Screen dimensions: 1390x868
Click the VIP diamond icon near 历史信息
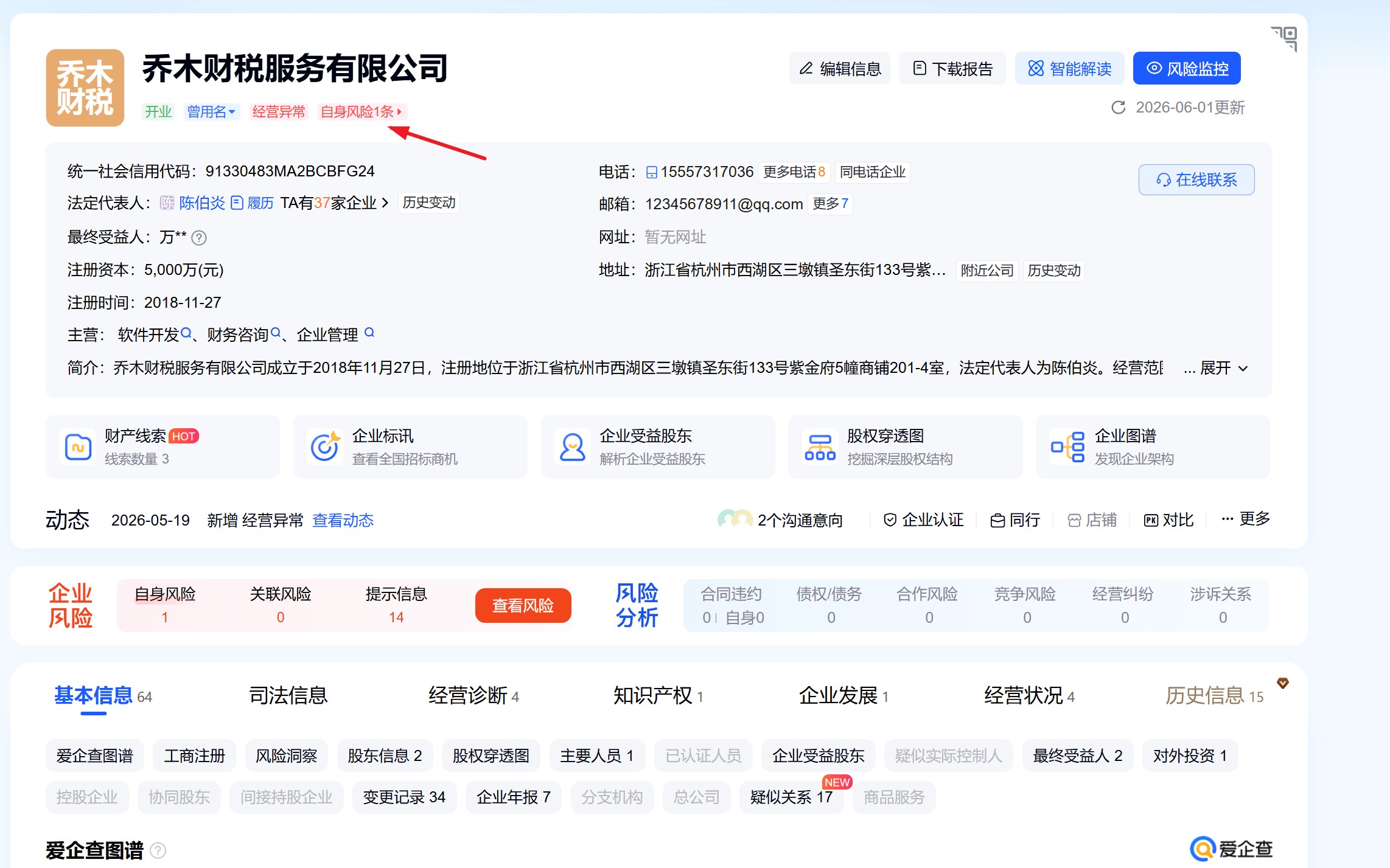pos(1283,683)
